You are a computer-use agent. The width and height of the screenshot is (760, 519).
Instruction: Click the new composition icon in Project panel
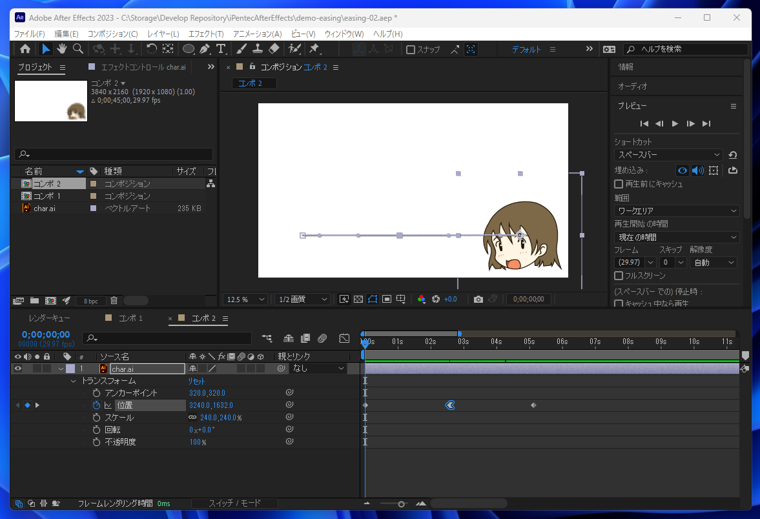[x=50, y=300]
